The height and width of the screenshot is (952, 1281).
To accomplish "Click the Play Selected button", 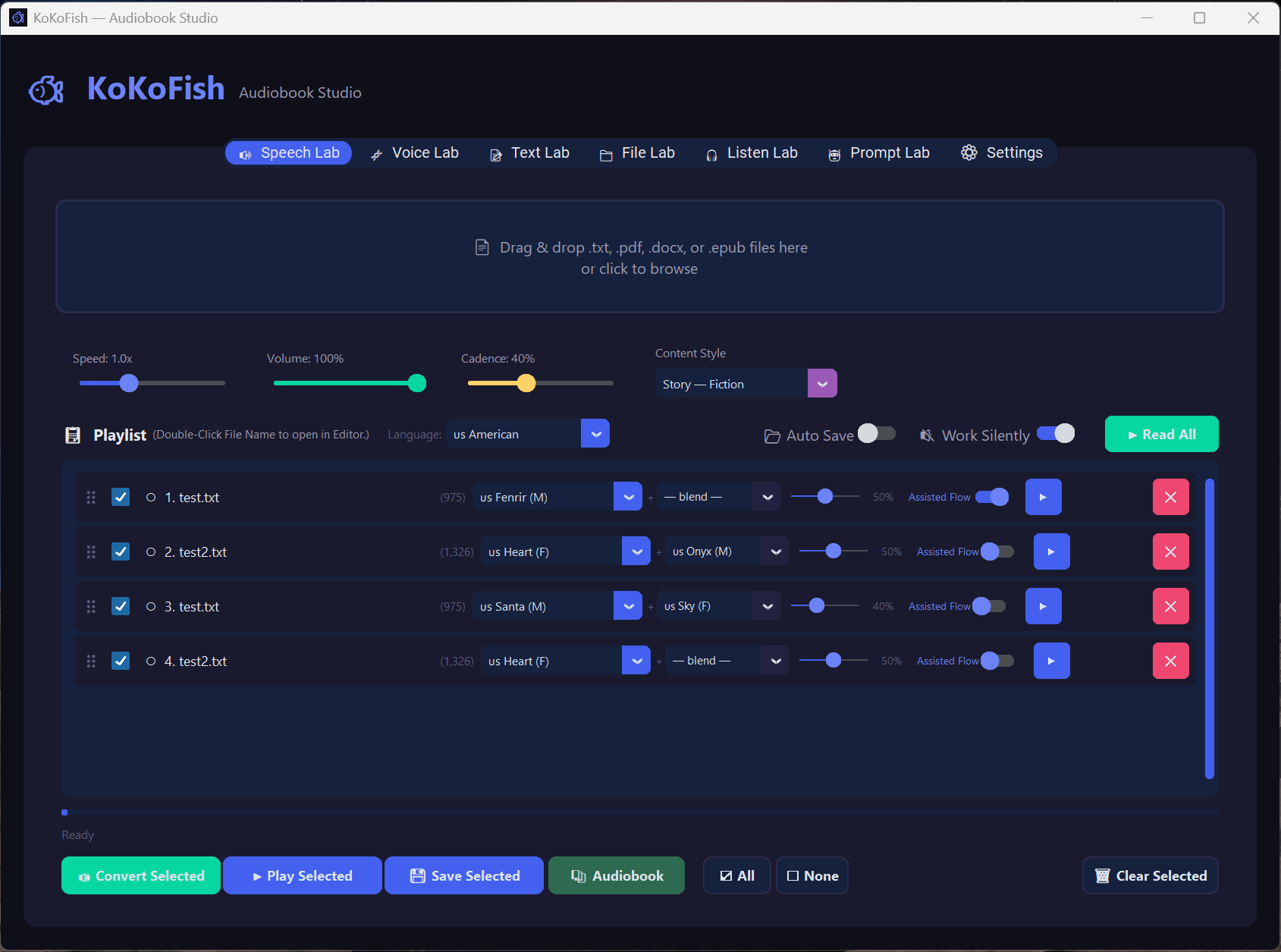I will pyautogui.click(x=303, y=875).
